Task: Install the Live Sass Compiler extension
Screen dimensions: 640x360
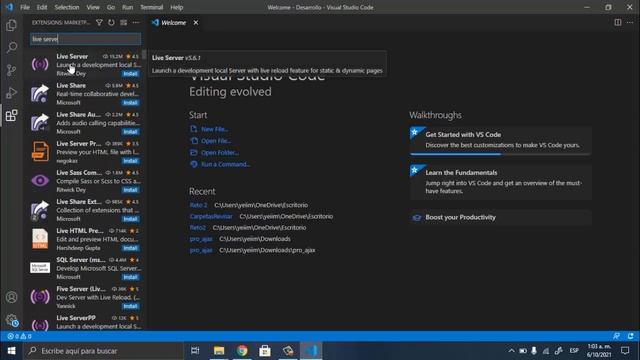Action: coord(130,190)
